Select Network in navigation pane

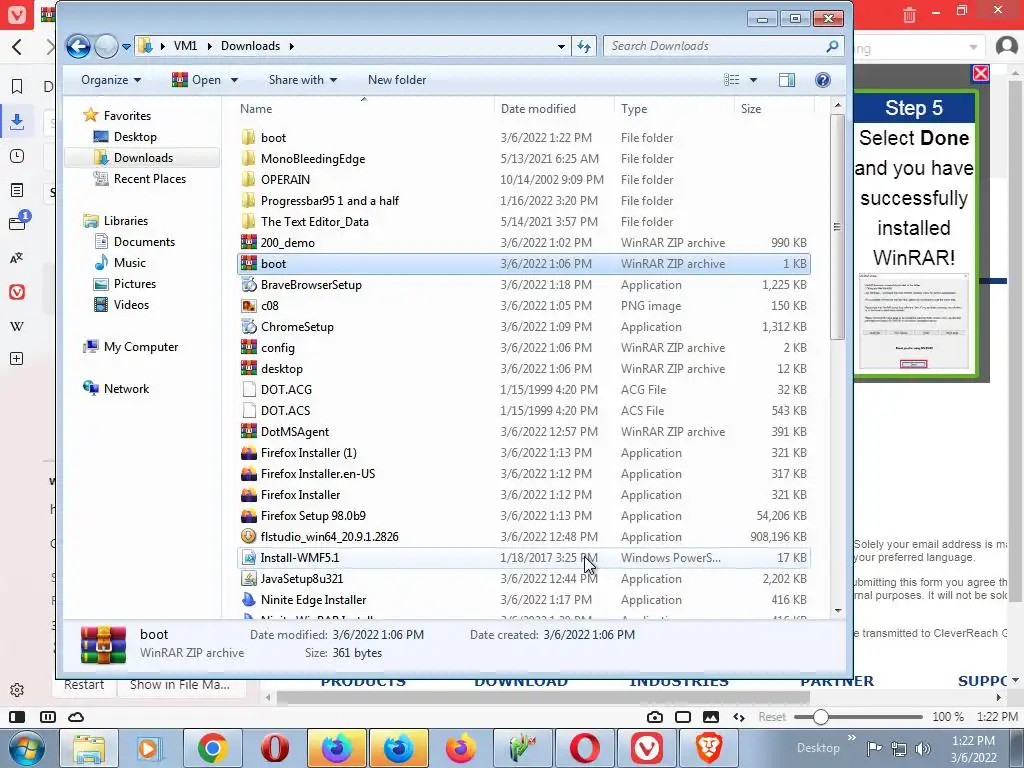[126, 389]
